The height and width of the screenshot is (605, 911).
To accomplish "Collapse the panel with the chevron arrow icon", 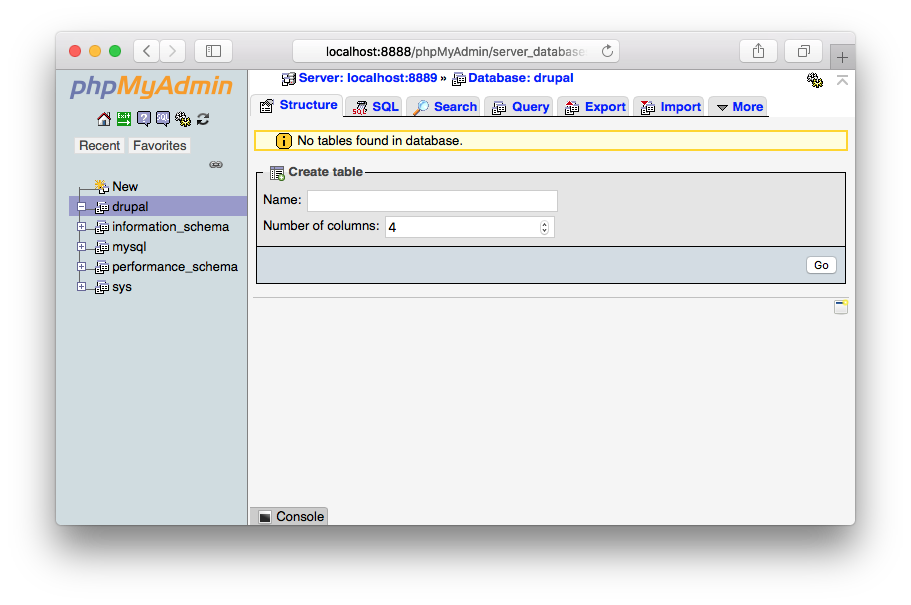I will tap(842, 79).
